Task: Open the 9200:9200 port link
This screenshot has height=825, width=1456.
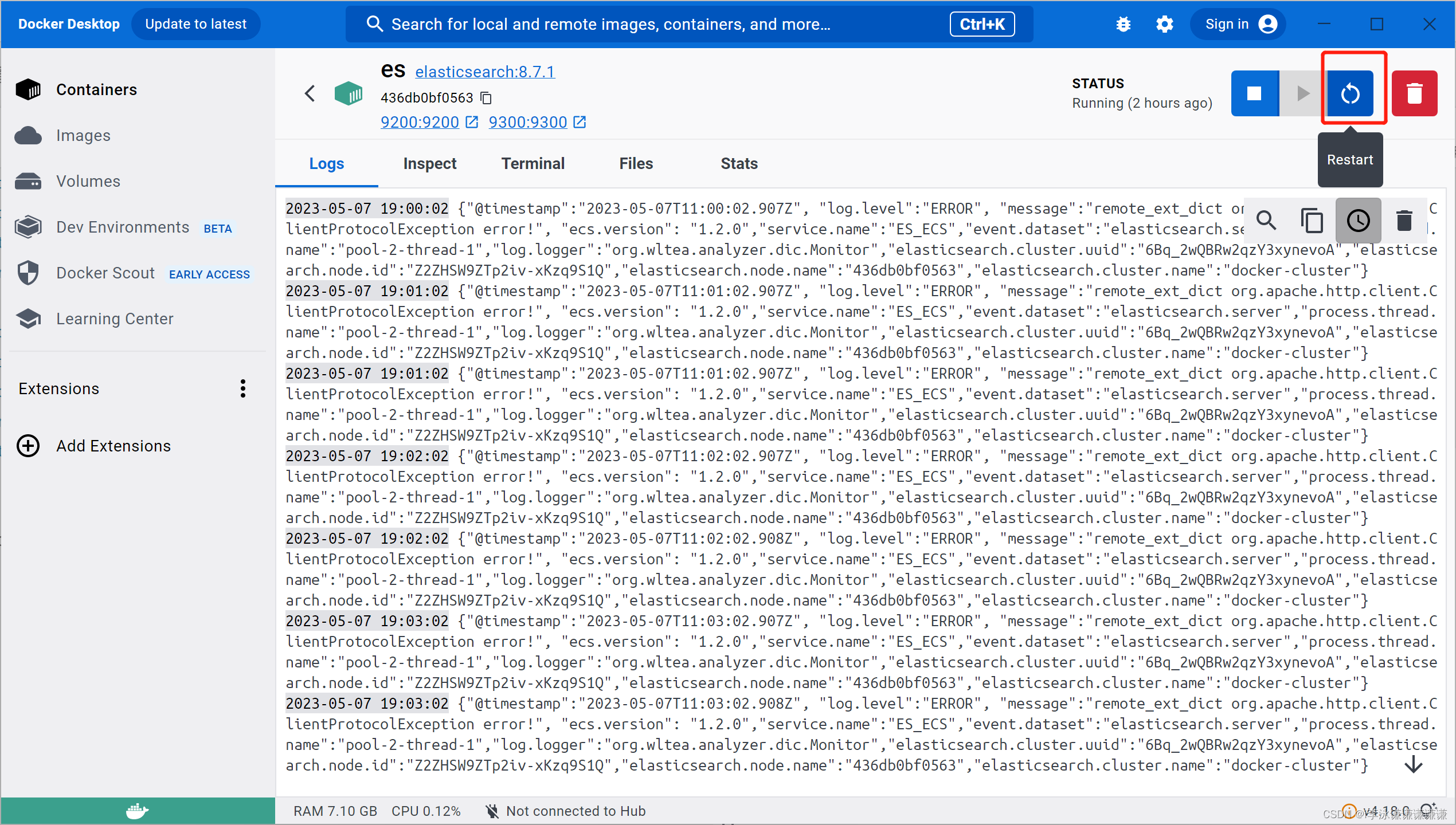Action: click(x=420, y=122)
